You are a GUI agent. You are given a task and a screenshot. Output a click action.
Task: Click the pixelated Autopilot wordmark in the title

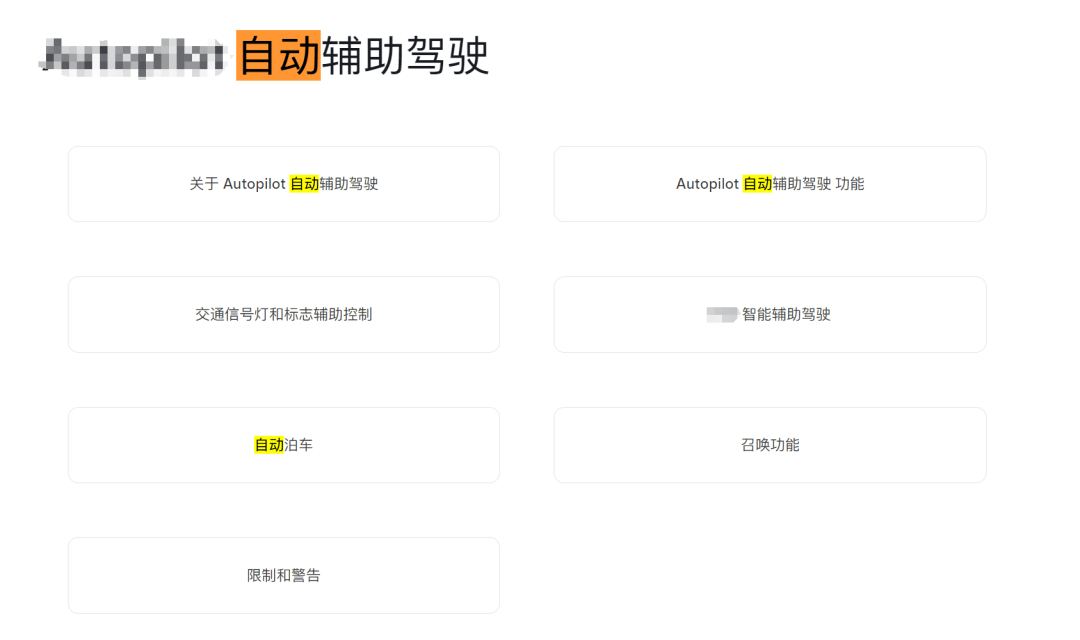click(x=130, y=55)
